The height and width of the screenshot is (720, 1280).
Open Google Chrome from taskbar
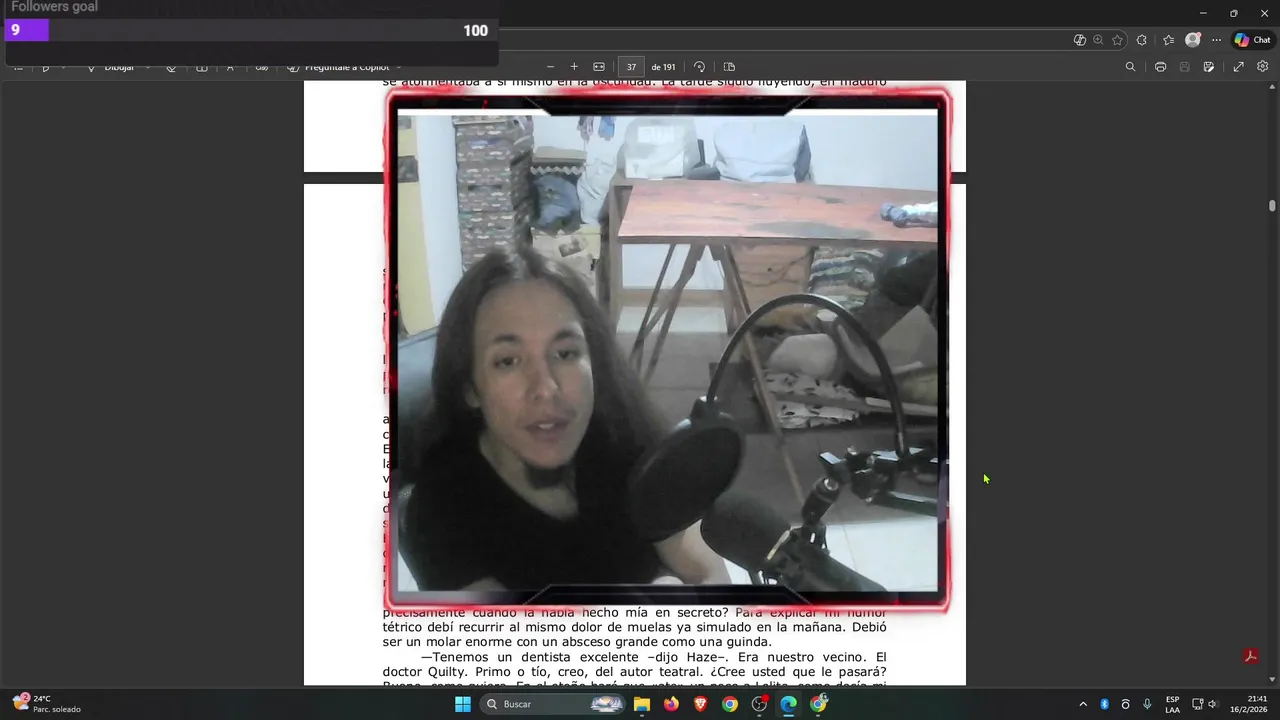click(730, 704)
